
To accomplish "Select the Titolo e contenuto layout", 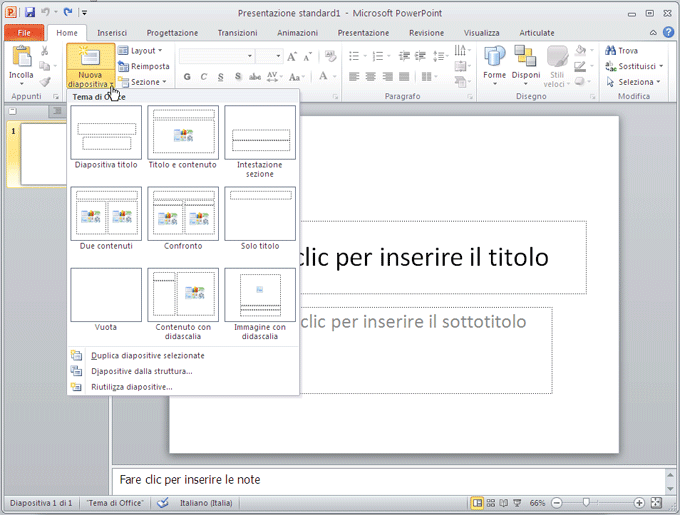I will click(183, 137).
